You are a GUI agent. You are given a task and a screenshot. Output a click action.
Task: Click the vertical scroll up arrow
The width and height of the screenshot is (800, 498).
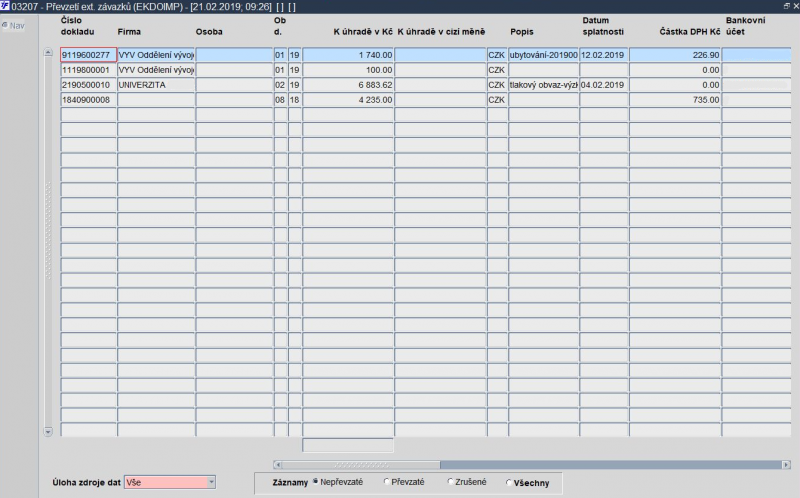click(48, 53)
